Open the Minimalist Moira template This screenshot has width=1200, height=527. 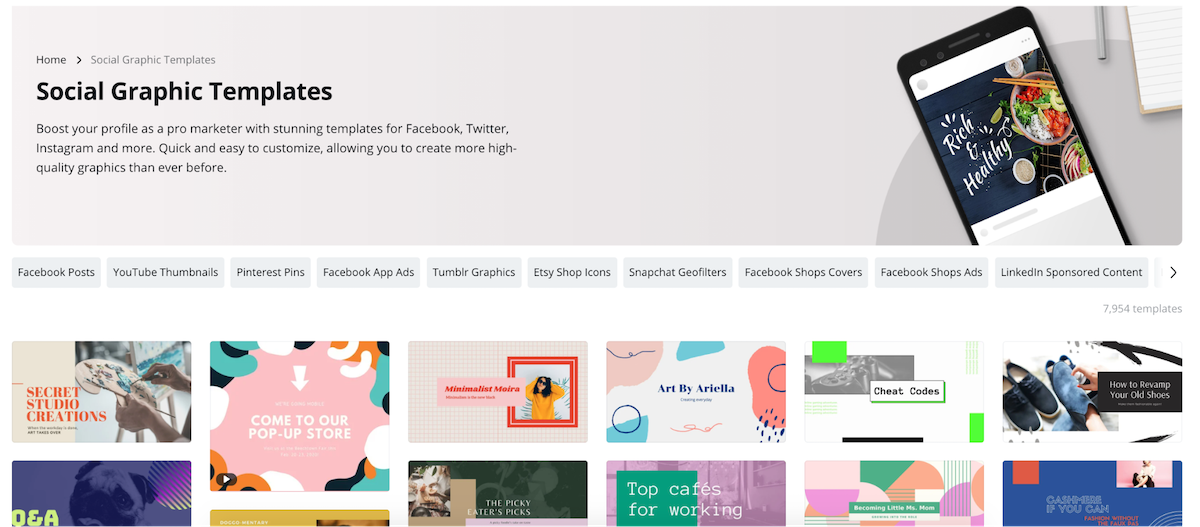pos(498,392)
